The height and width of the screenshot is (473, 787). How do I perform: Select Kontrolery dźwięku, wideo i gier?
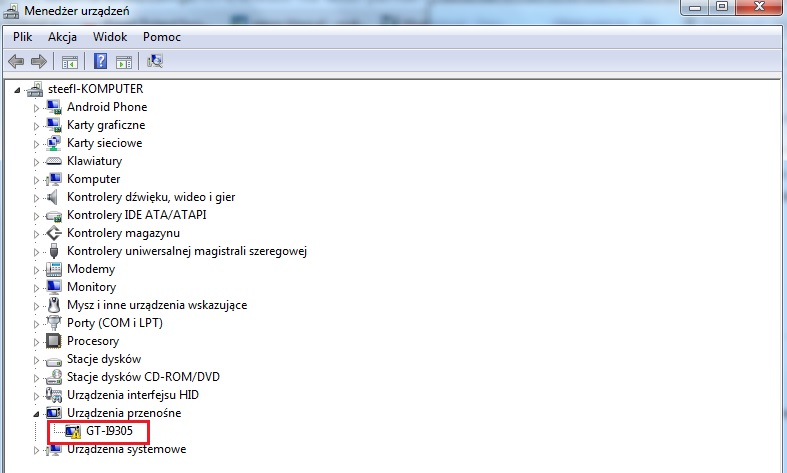[x=151, y=197]
